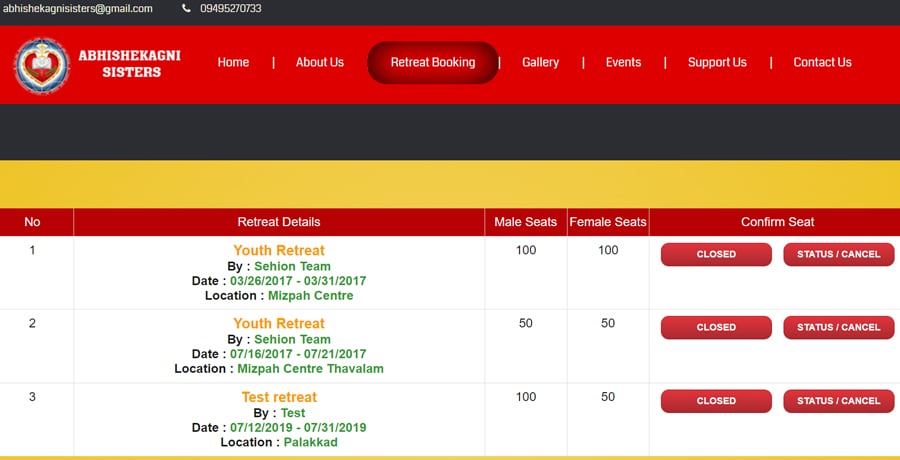Click the email address abhishekagnisisters@gmail.com
900x460 pixels.
(x=77, y=9)
